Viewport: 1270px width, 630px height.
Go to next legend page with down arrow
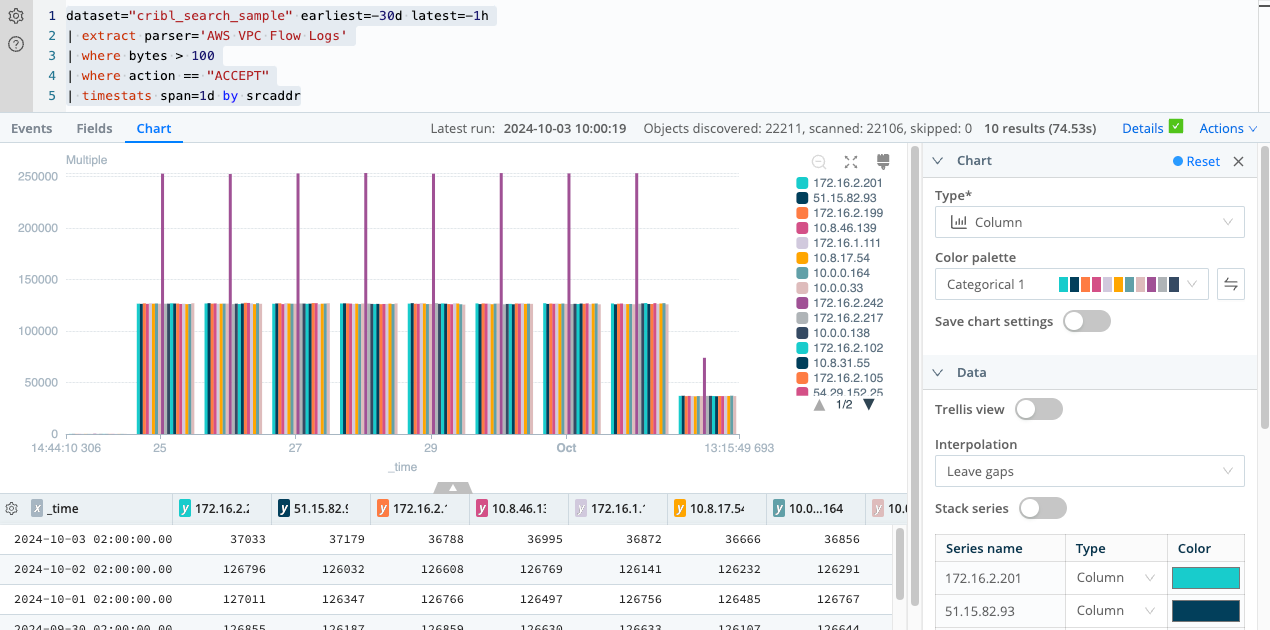866,405
